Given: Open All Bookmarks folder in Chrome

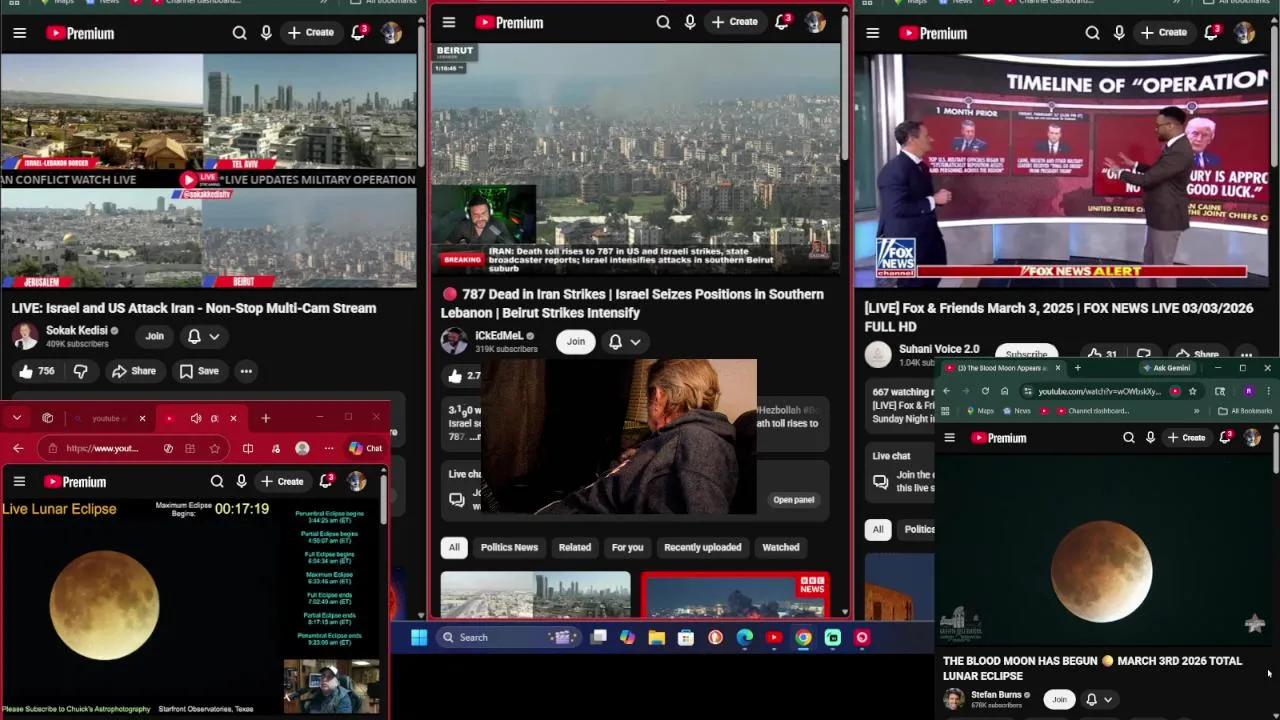Looking at the screenshot, I should (1245, 411).
